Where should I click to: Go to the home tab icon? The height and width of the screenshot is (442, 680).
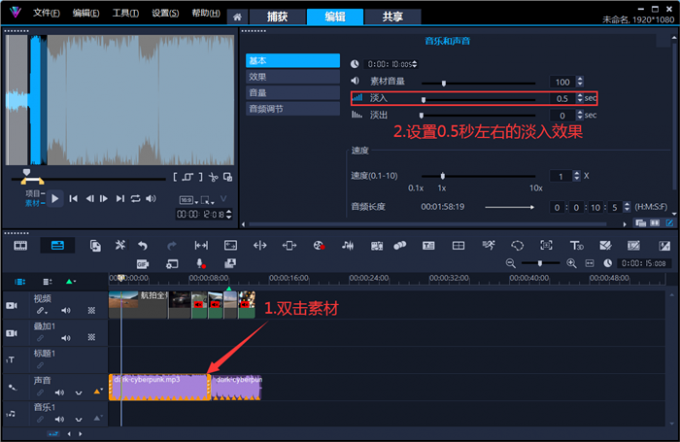click(237, 17)
